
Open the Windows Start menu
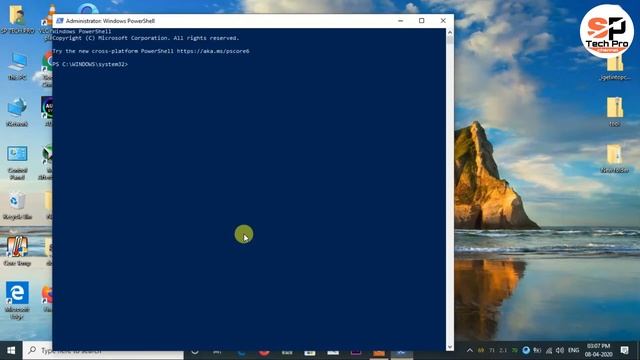click(x=11, y=351)
